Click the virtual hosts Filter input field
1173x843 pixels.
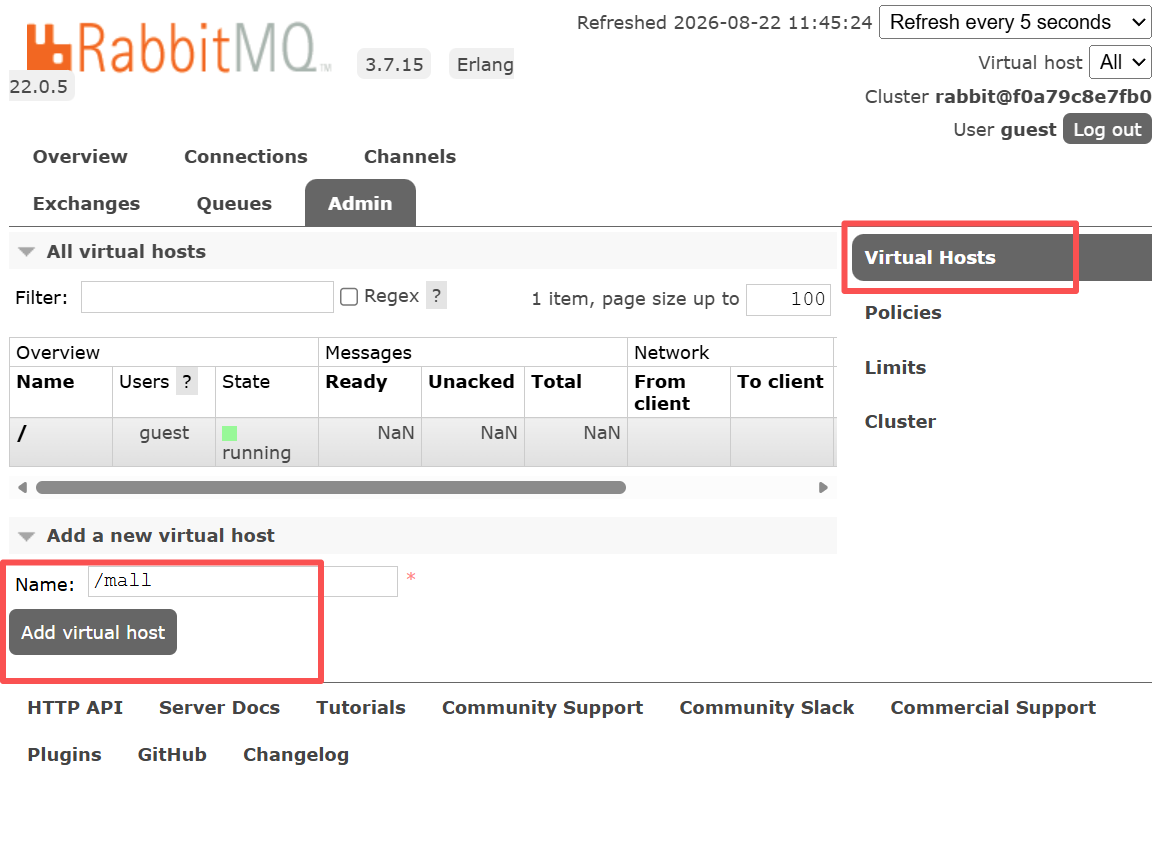pos(207,297)
